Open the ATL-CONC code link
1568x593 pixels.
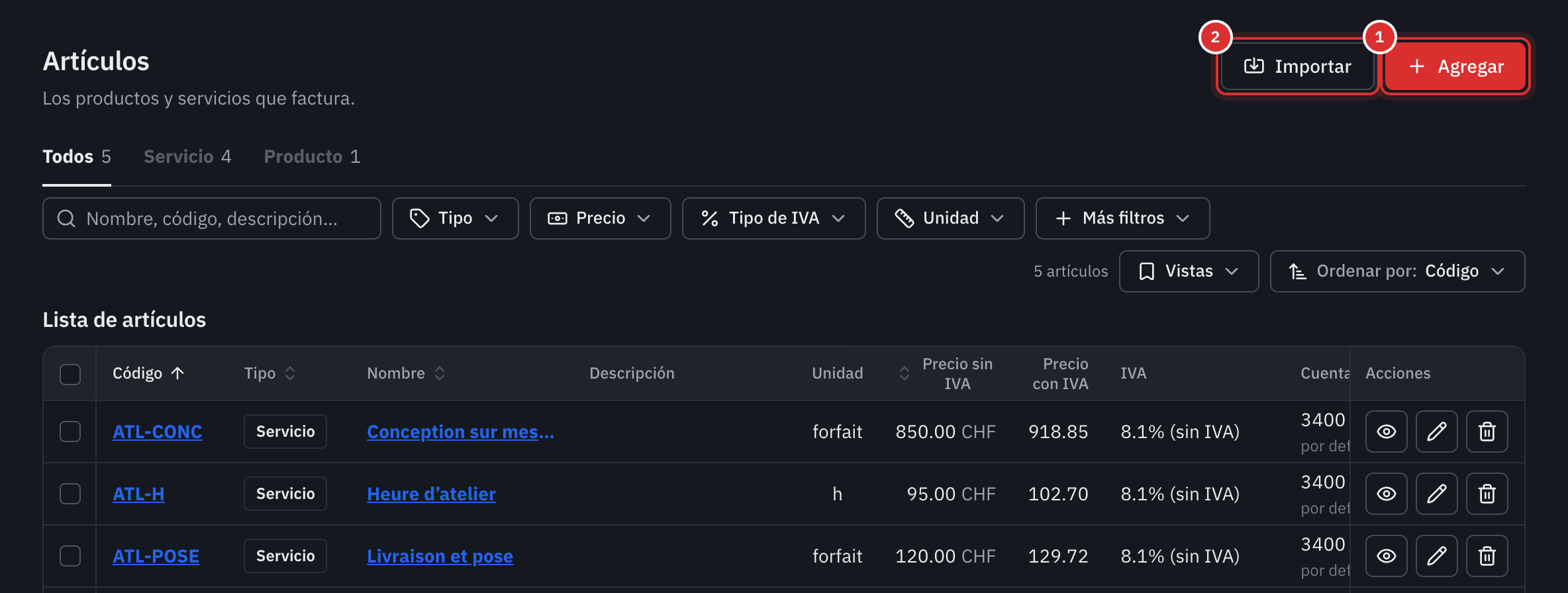coord(157,432)
